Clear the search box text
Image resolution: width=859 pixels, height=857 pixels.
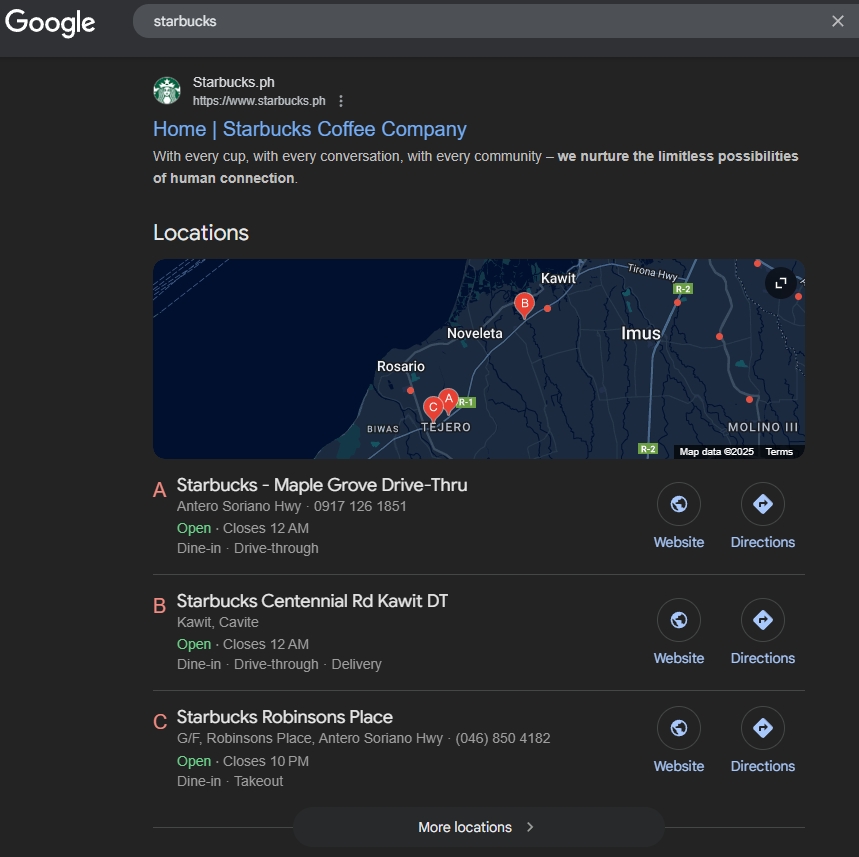coord(837,21)
